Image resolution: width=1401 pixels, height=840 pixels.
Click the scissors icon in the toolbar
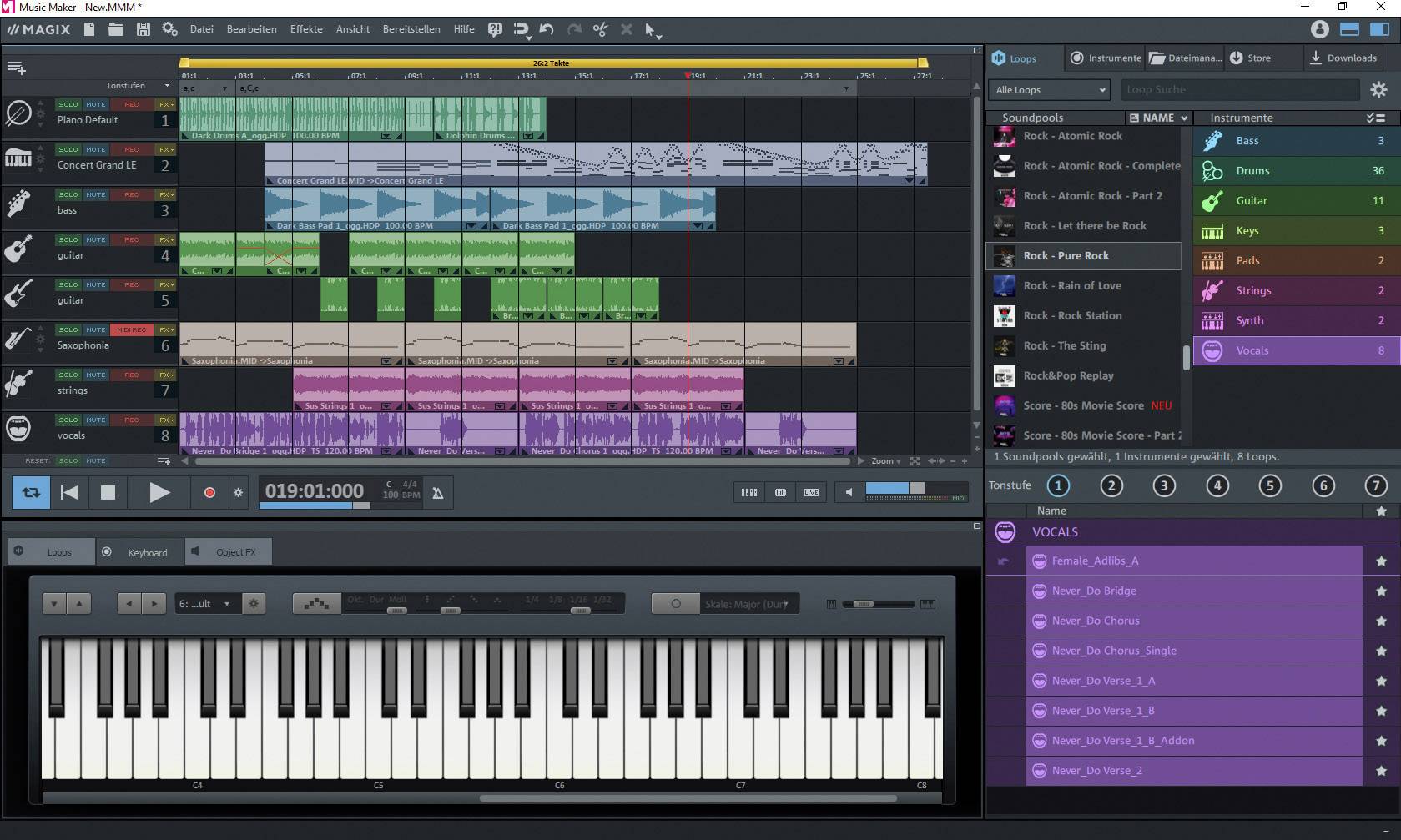point(600,29)
